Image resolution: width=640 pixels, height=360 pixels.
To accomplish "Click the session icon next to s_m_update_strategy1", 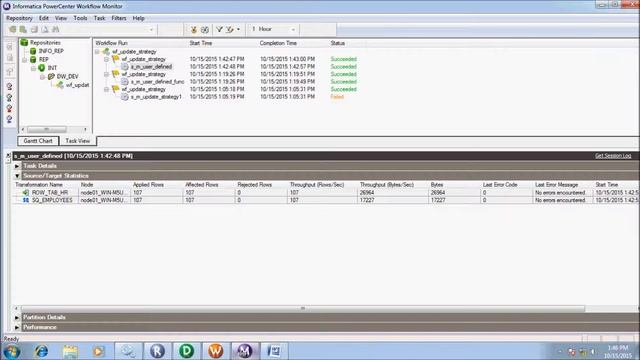I will click(125, 97).
